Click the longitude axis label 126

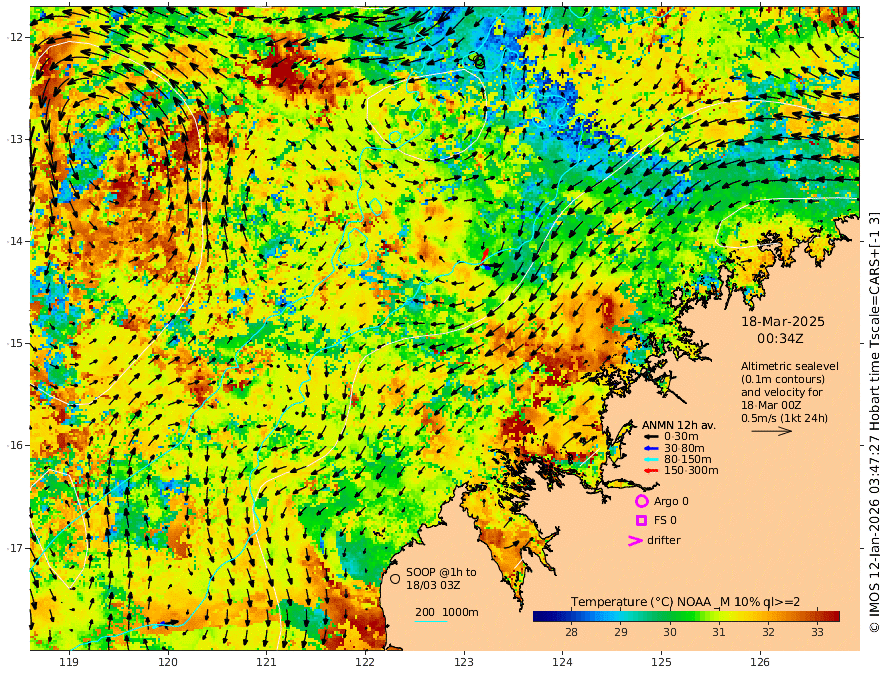coord(760,662)
